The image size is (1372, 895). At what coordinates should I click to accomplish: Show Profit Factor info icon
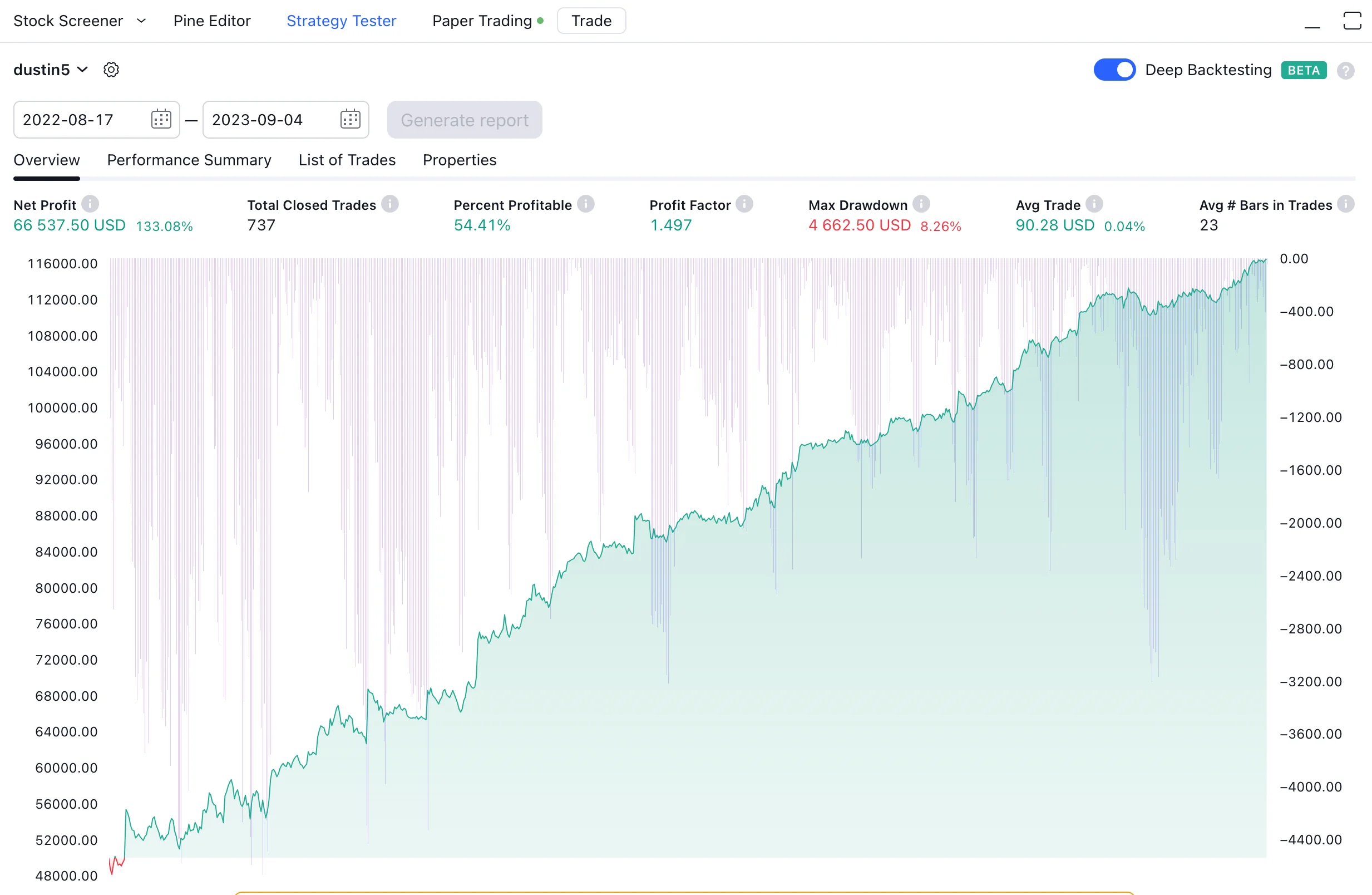[744, 204]
